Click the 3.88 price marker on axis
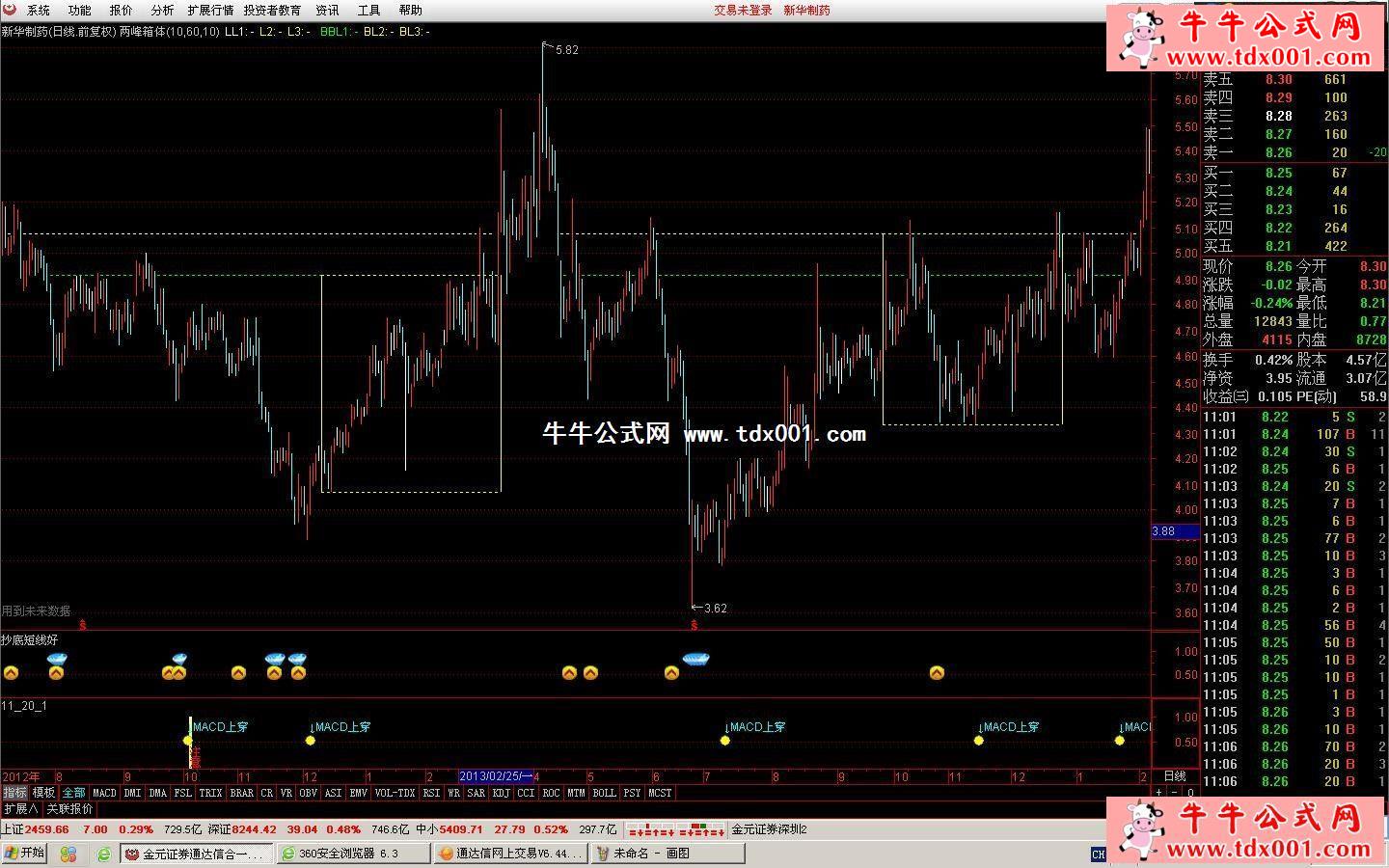This screenshot has height=868, width=1389. (1174, 531)
